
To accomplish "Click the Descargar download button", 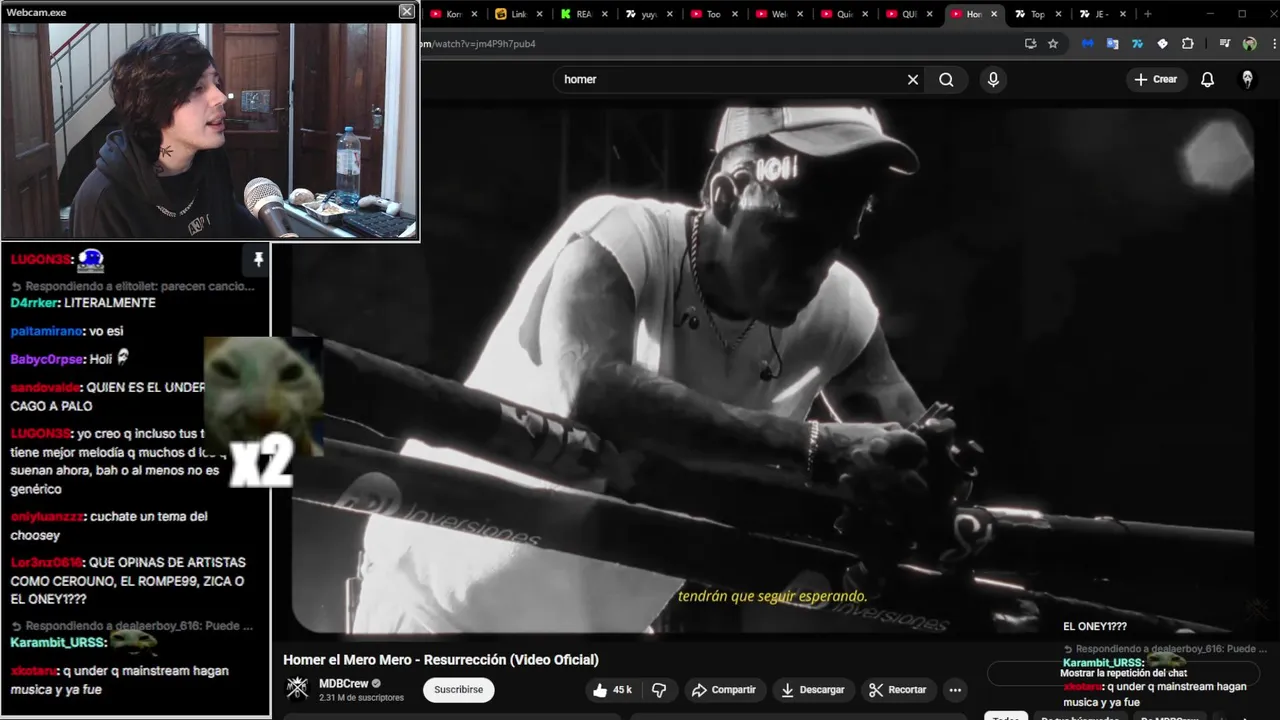I will [812, 690].
